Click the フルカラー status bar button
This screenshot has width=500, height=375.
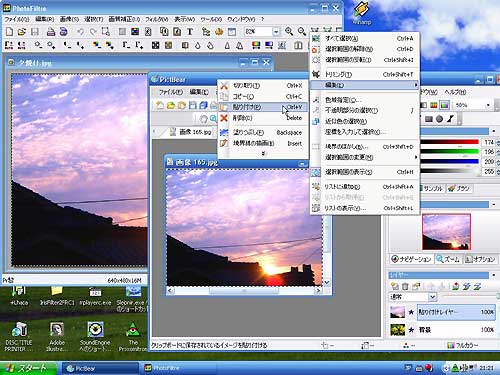coord(463,345)
